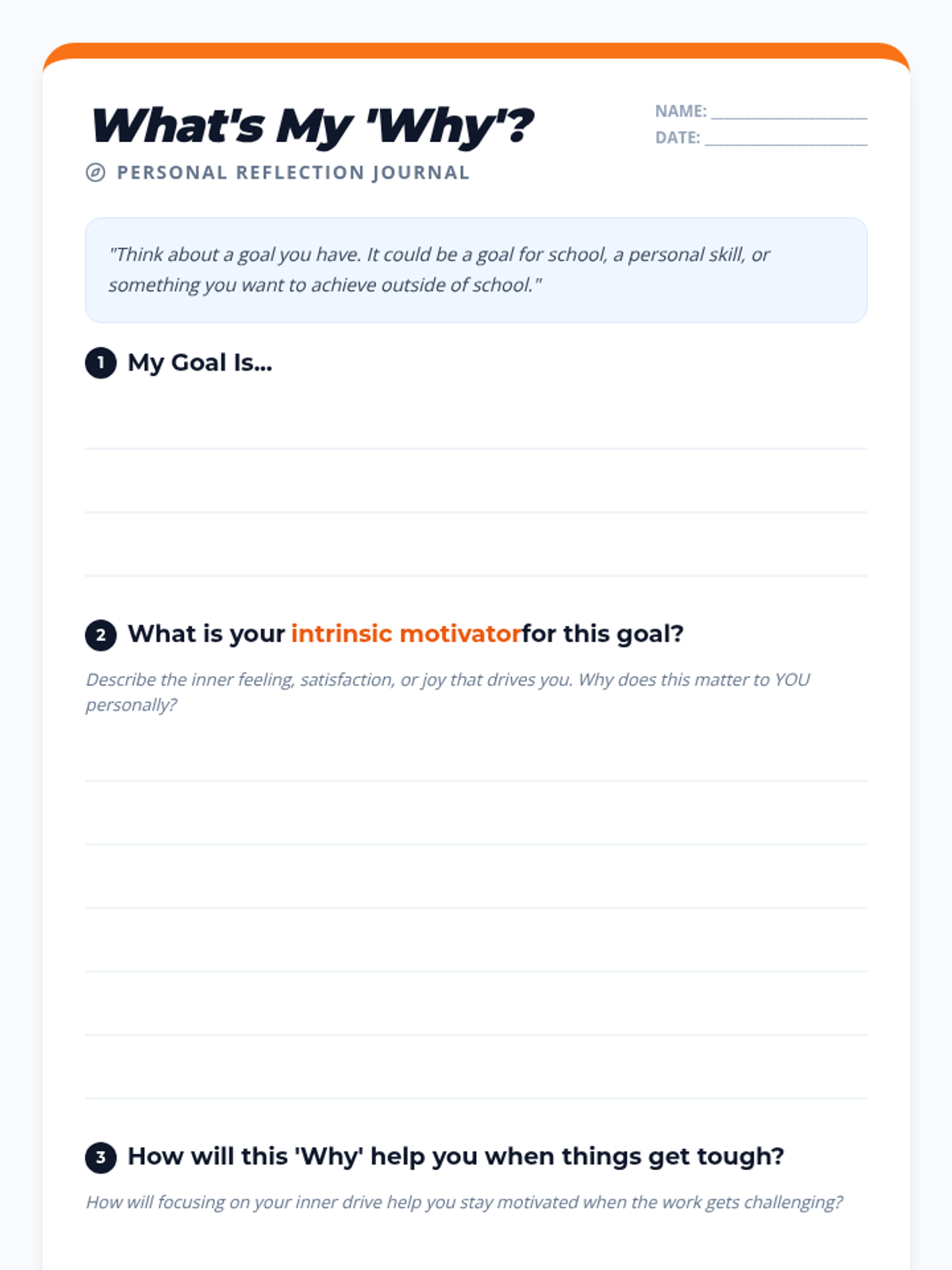
Task: Click the orange bar at the top of the page
Action: tap(476, 51)
